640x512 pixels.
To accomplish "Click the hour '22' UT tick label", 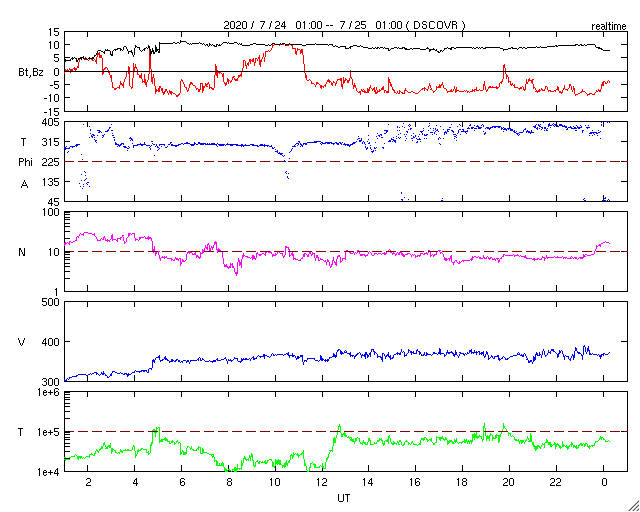I will [x=556, y=483].
